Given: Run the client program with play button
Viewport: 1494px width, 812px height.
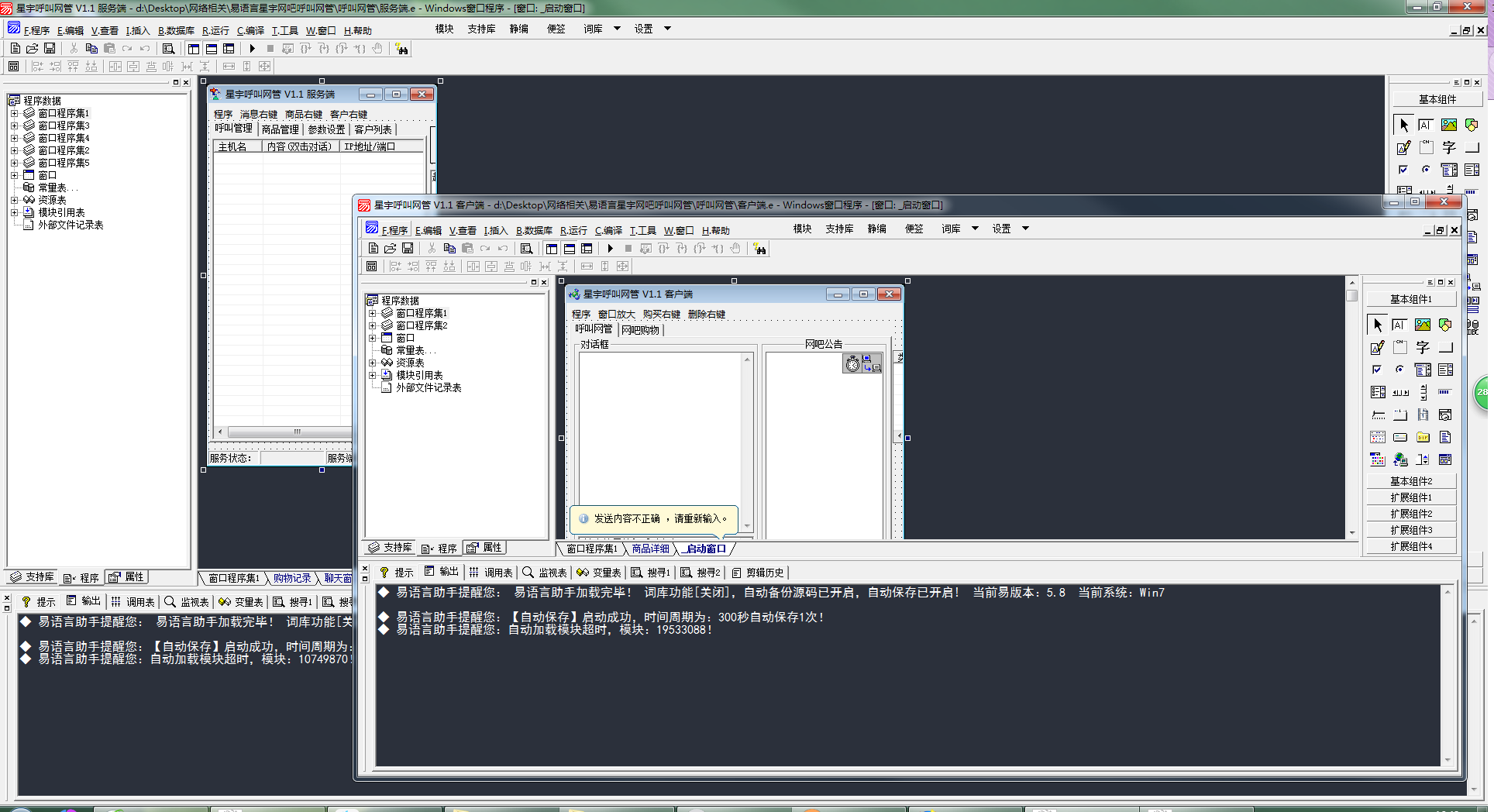Looking at the screenshot, I should click(x=611, y=249).
